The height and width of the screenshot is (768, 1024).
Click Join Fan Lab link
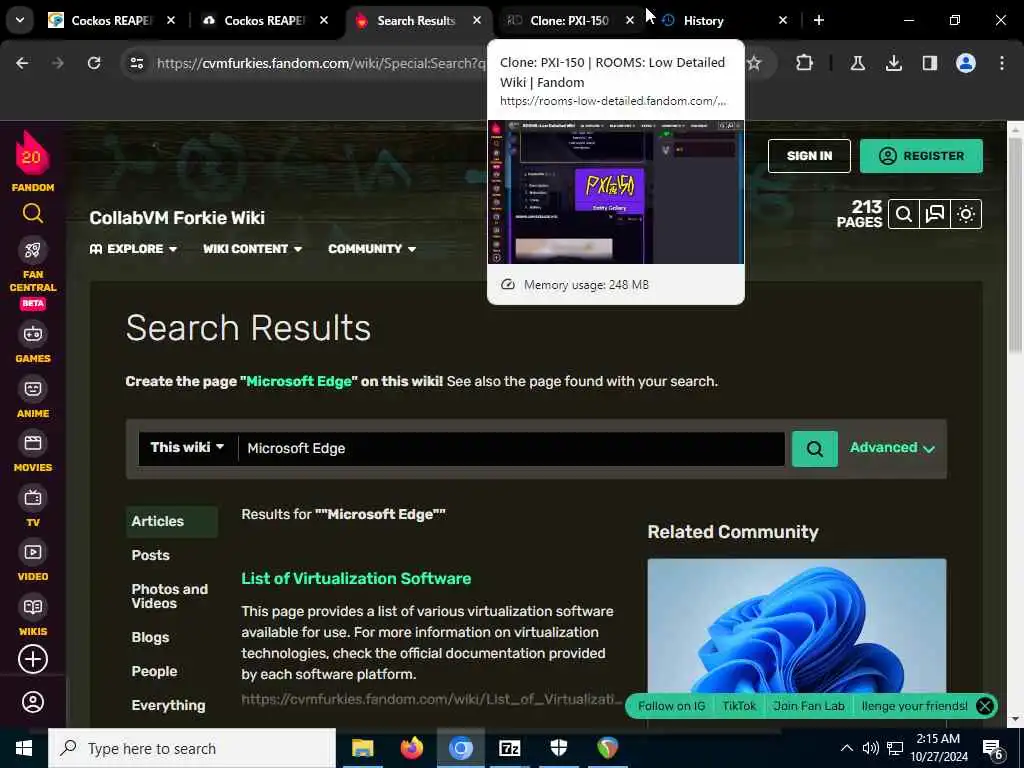[808, 706]
